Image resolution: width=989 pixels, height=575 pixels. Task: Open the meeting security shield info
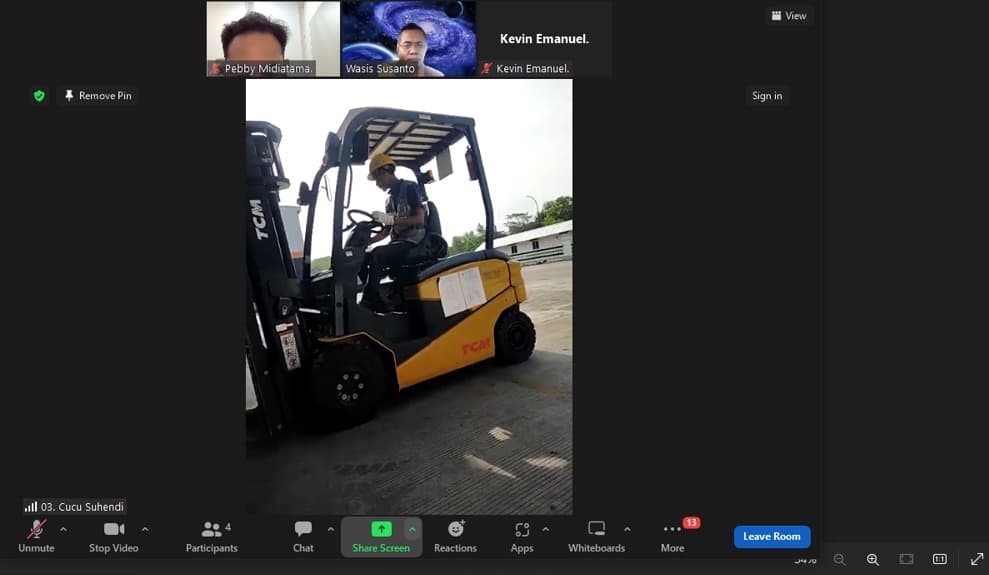point(39,96)
